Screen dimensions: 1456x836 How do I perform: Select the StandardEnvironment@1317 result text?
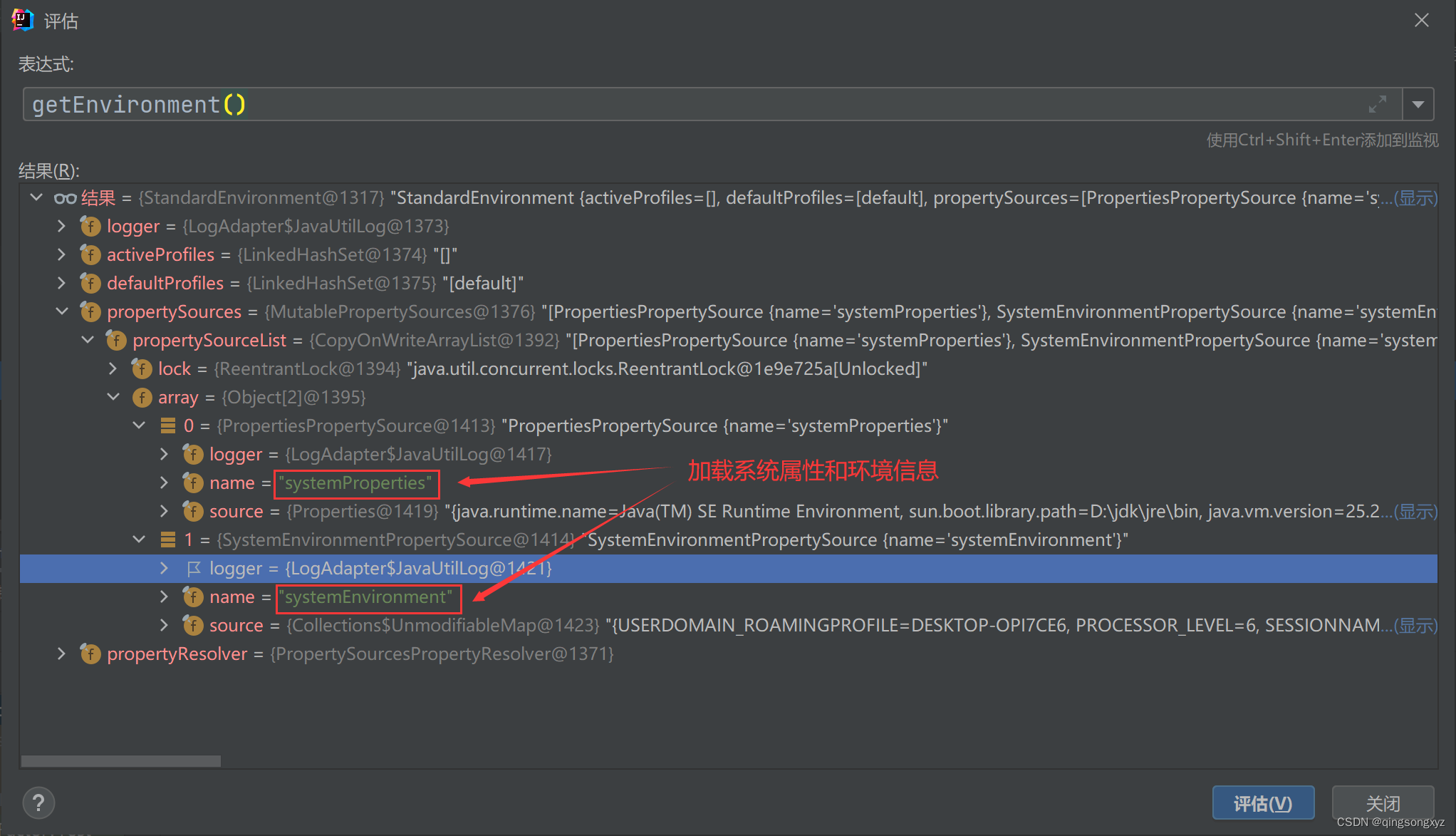[x=261, y=197]
